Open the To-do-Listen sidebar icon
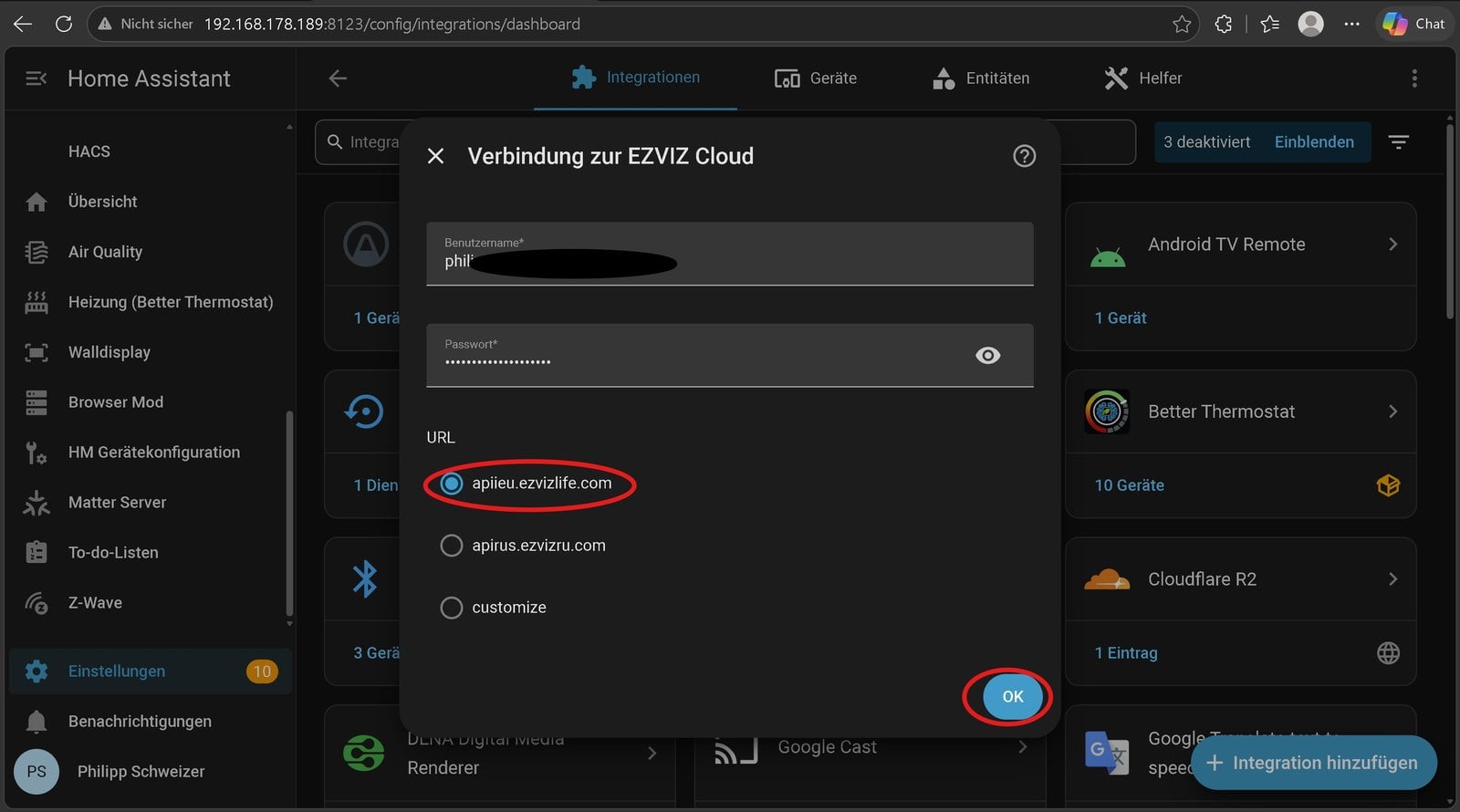Viewport: 1460px width, 812px height. (36, 553)
